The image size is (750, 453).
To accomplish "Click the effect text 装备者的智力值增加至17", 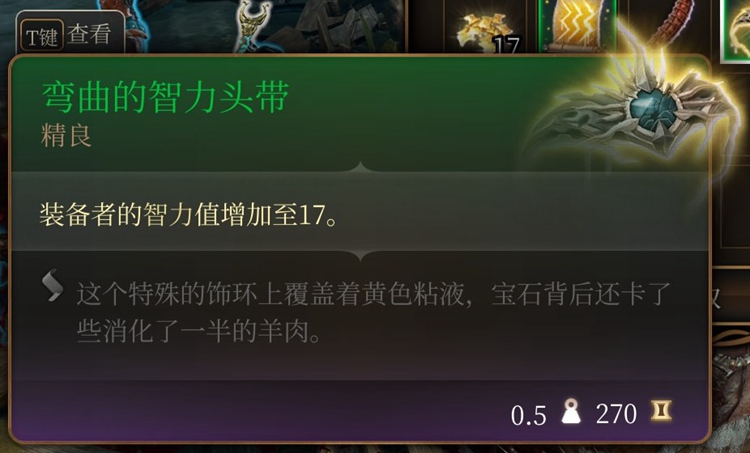I will coord(189,215).
